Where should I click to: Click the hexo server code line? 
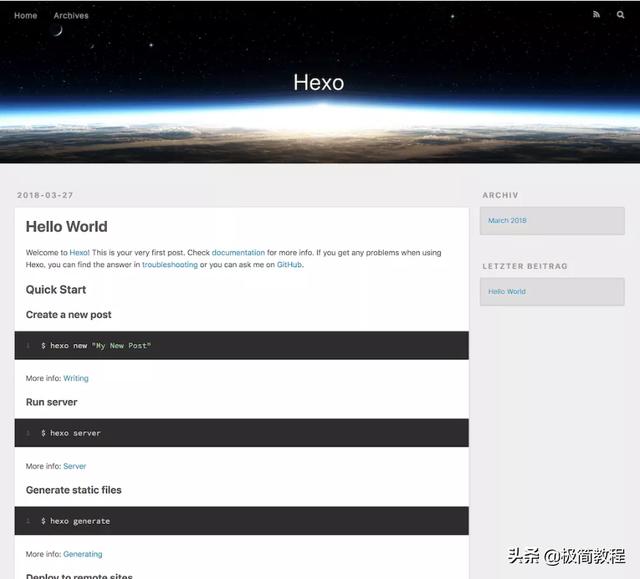71,433
